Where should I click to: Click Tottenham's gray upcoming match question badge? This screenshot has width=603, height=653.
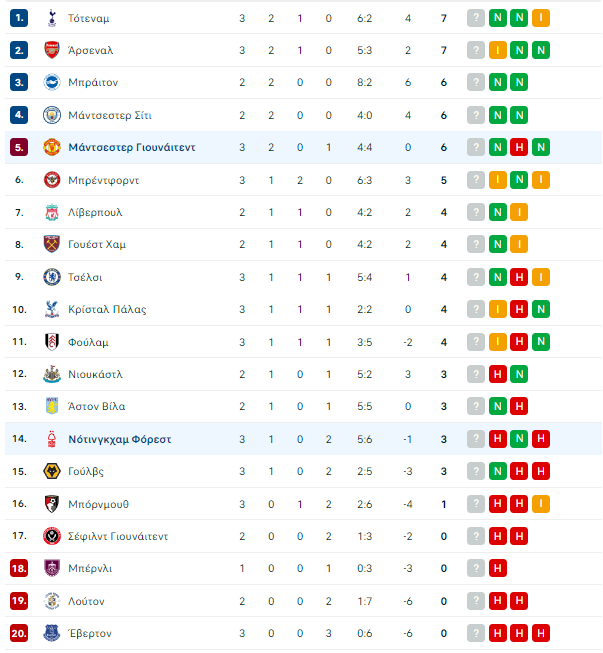coord(476,18)
